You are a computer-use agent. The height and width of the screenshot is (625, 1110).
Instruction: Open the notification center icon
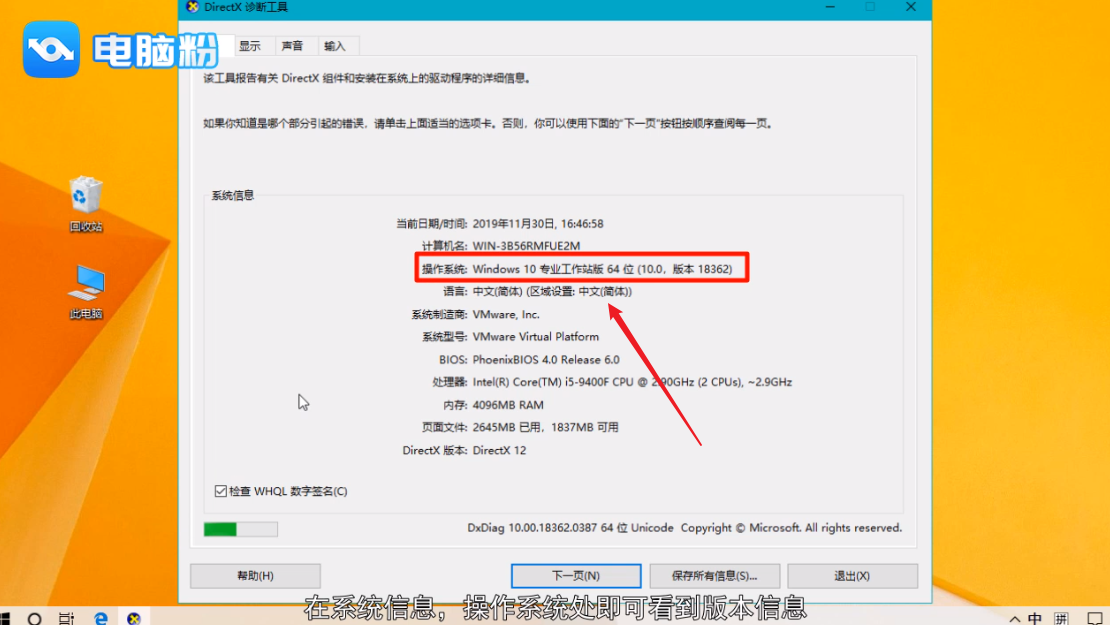[1094, 618]
